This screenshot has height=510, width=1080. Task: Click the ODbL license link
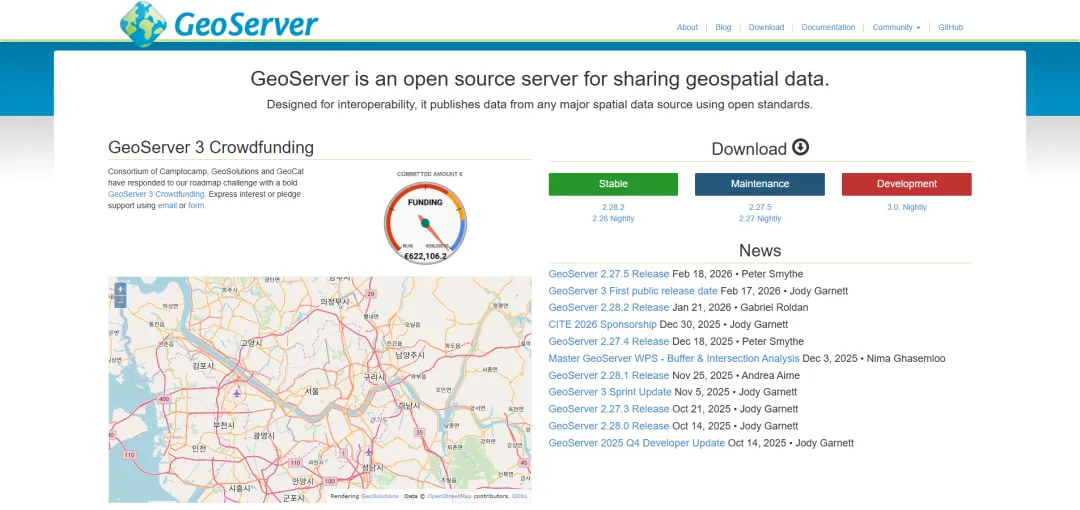(519, 496)
